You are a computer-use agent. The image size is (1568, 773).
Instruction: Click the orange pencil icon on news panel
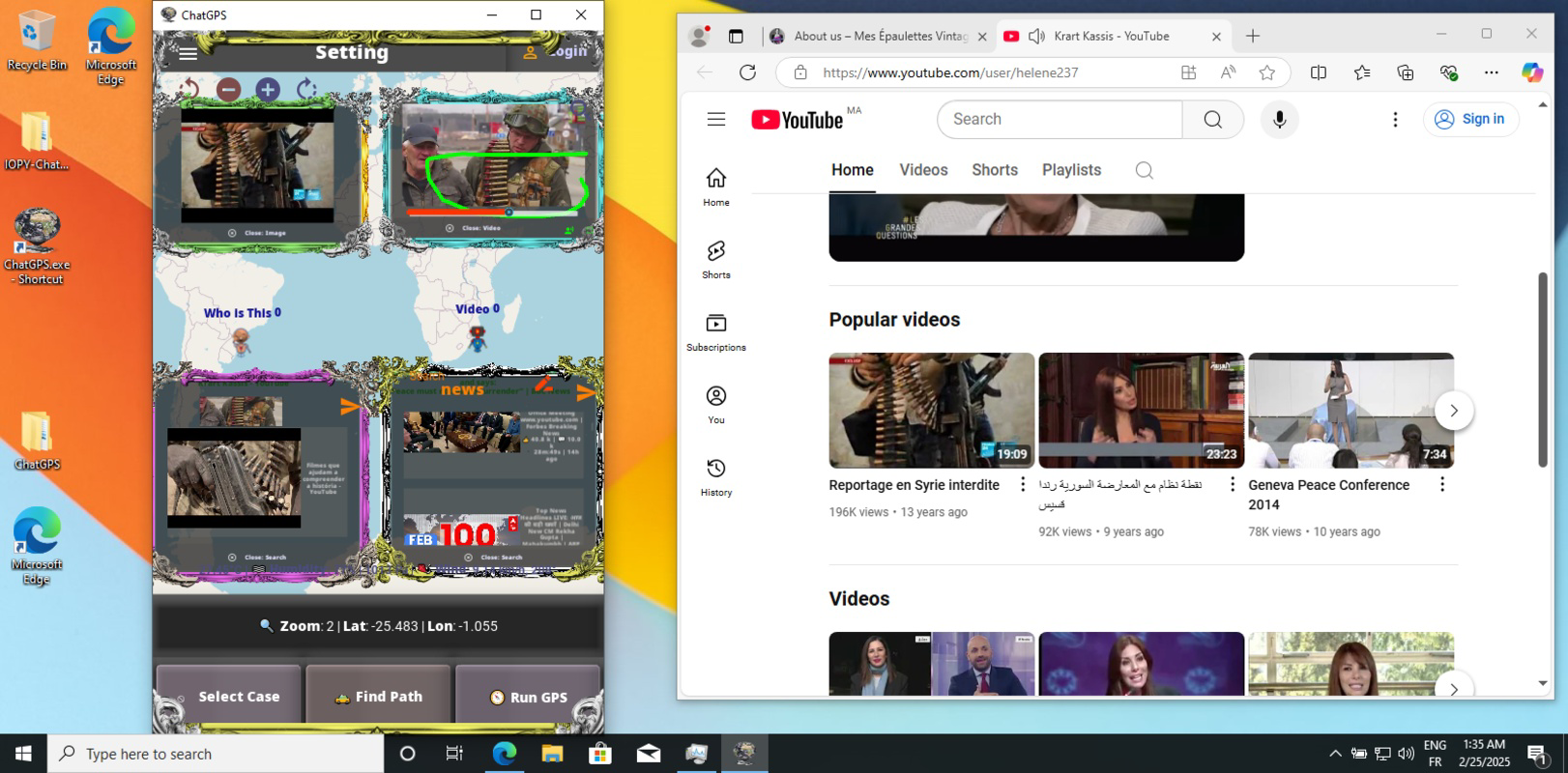click(543, 384)
